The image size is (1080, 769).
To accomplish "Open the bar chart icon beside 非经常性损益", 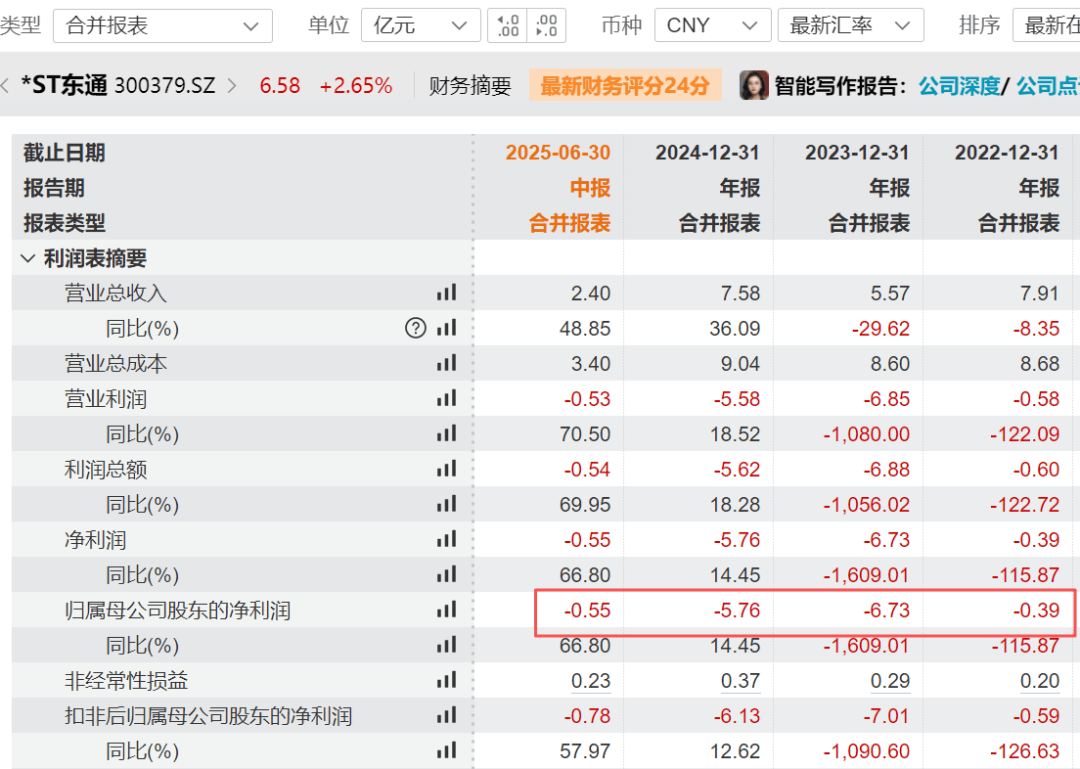I will 447,680.
